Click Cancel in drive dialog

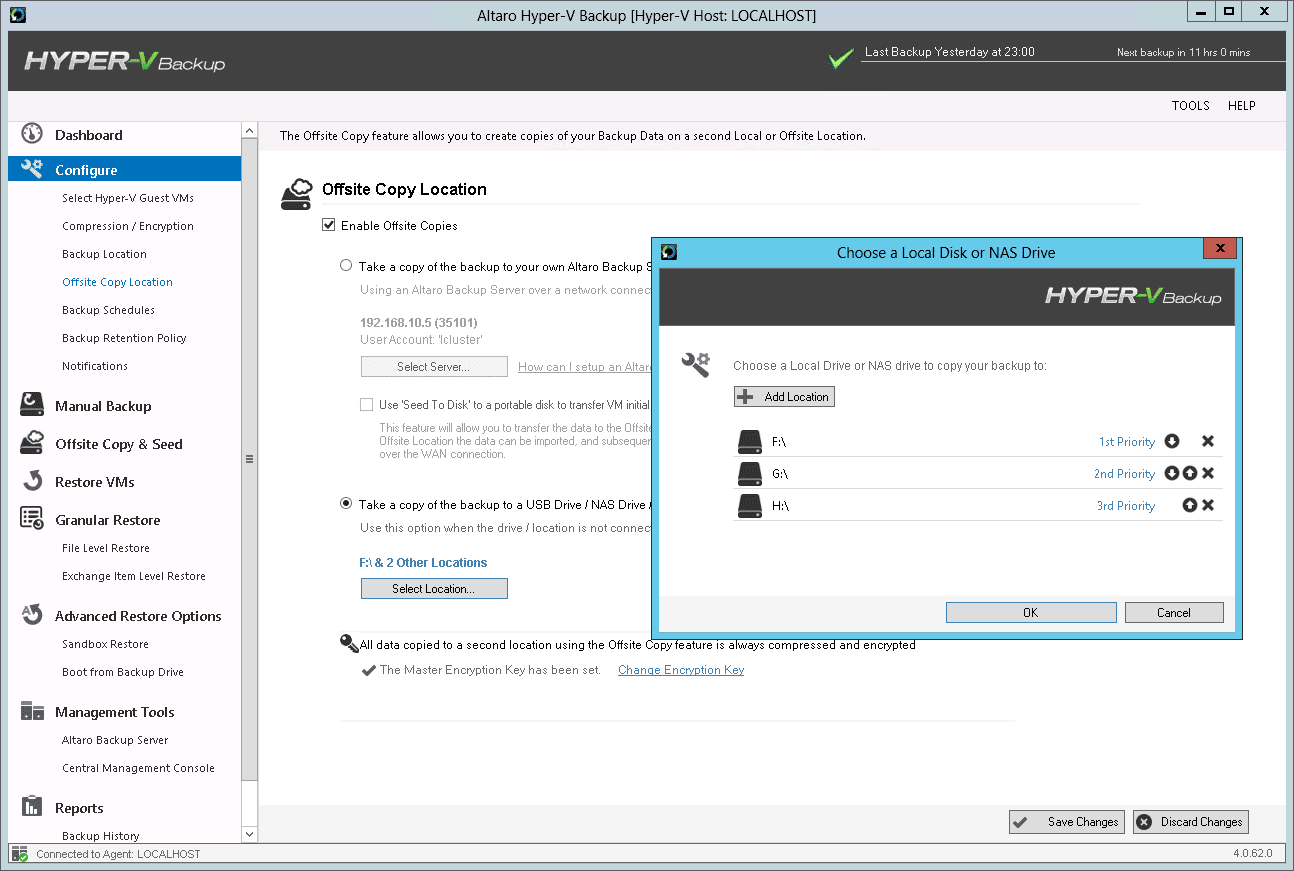pyautogui.click(x=1174, y=613)
